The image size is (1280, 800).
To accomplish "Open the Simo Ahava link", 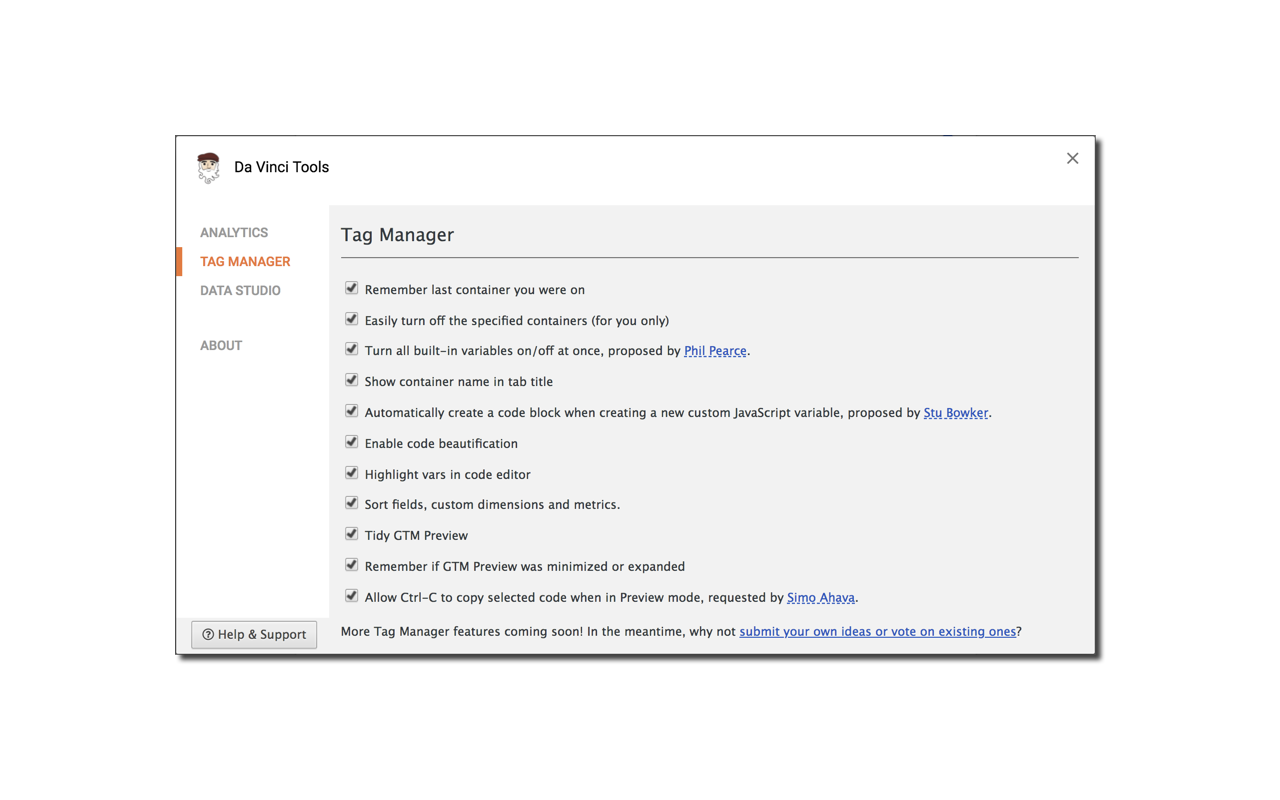I will [821, 598].
